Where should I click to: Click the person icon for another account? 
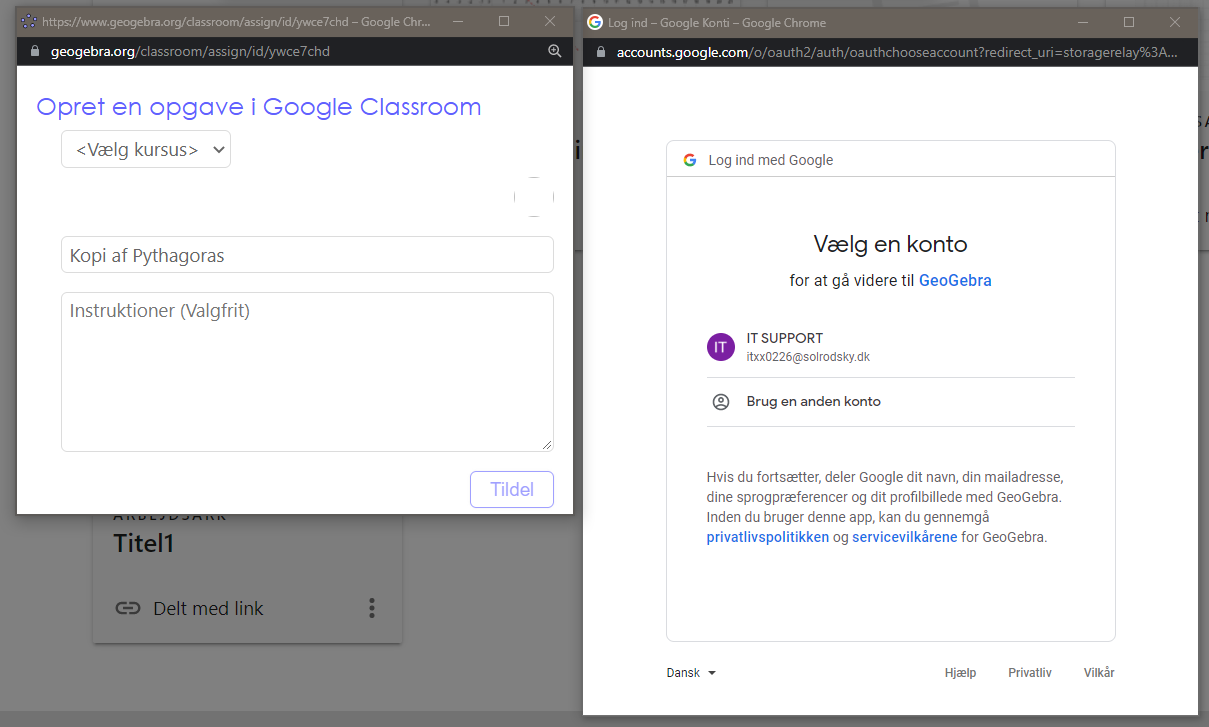pyautogui.click(x=720, y=402)
